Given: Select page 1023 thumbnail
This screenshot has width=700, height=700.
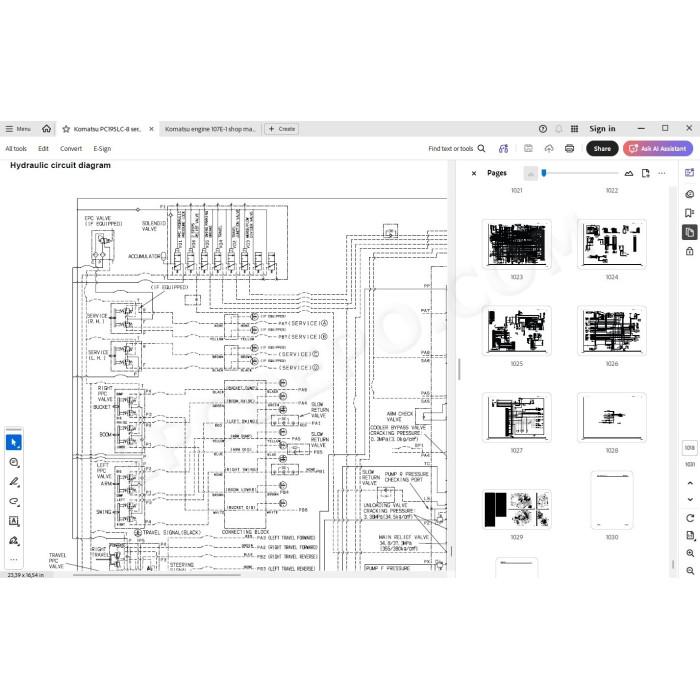Looking at the screenshot, I should pos(517,244).
